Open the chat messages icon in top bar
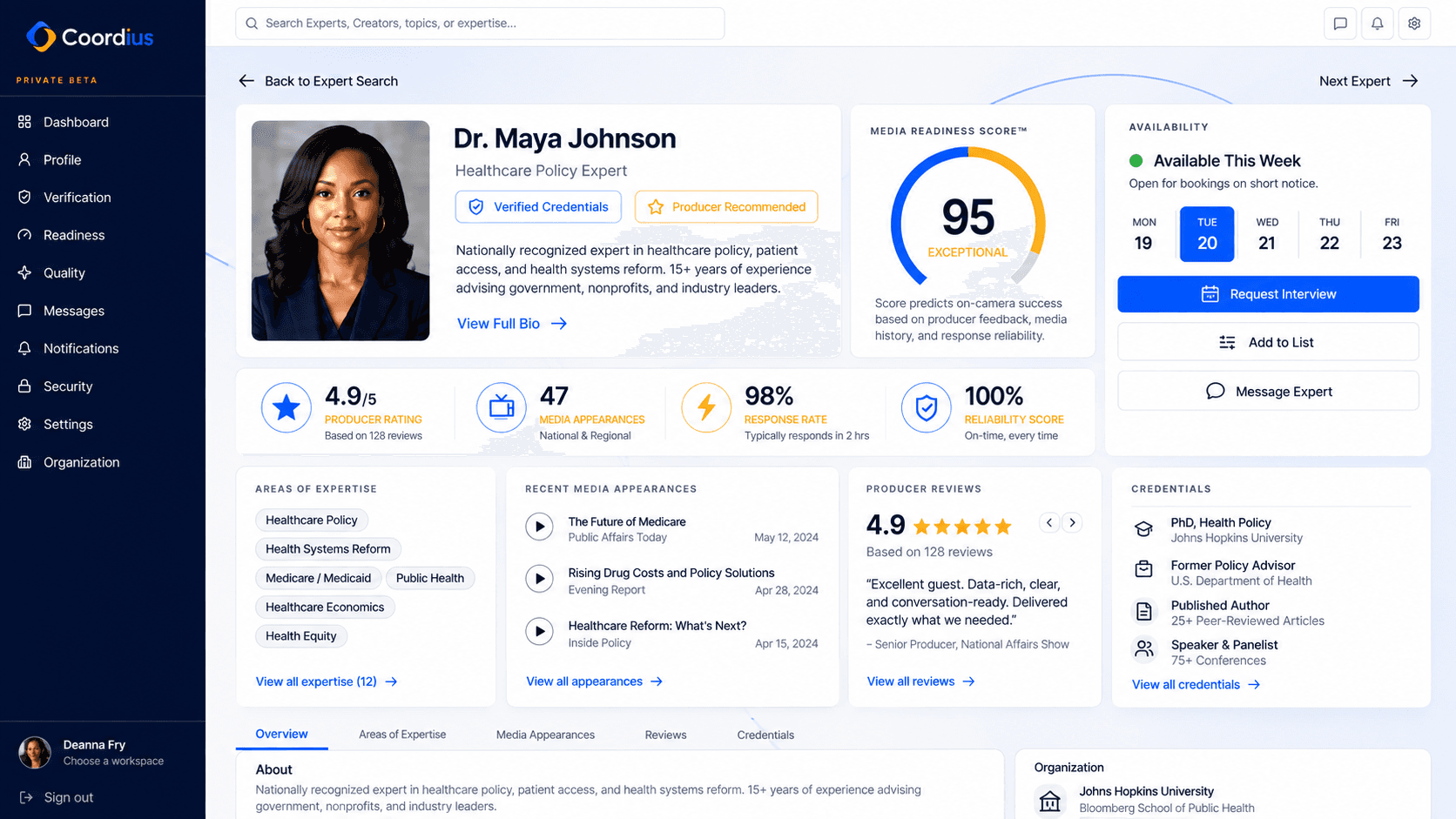Screen dimensions: 1456x819 tap(1340, 23)
